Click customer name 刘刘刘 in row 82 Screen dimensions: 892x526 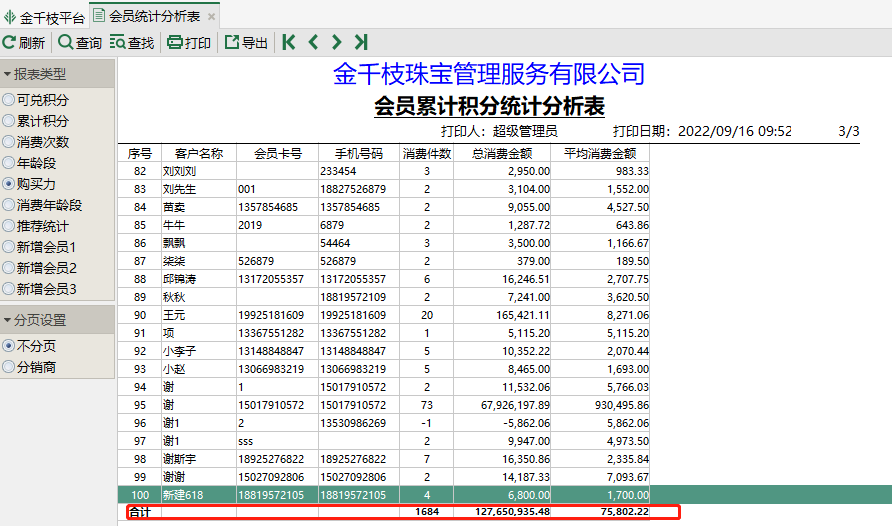[x=179, y=171]
